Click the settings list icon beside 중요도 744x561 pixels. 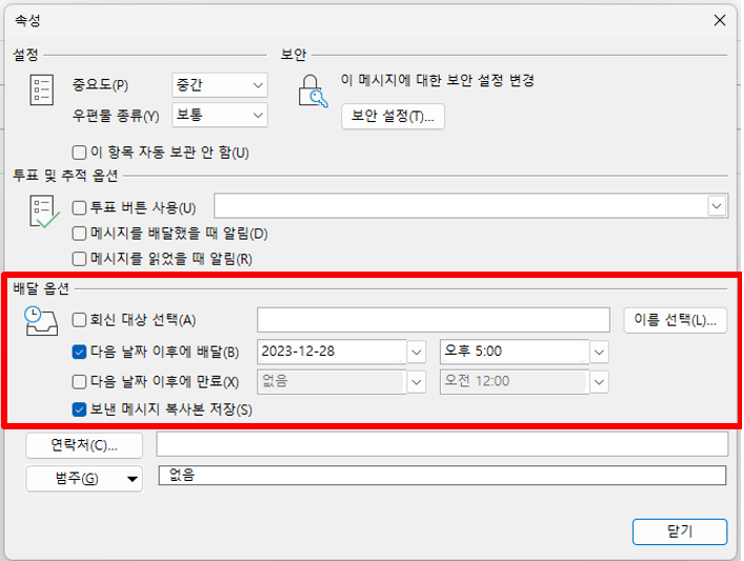42,89
